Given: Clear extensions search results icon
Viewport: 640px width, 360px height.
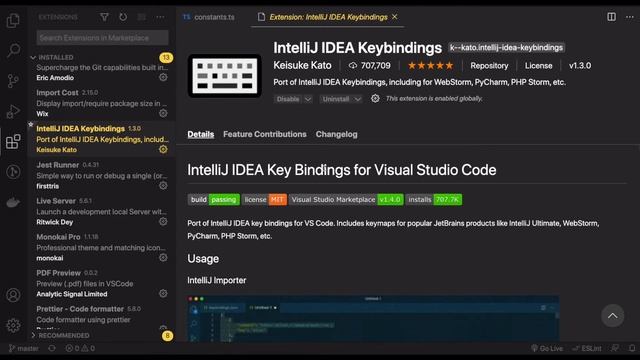Looking at the screenshot, I should 141,17.
